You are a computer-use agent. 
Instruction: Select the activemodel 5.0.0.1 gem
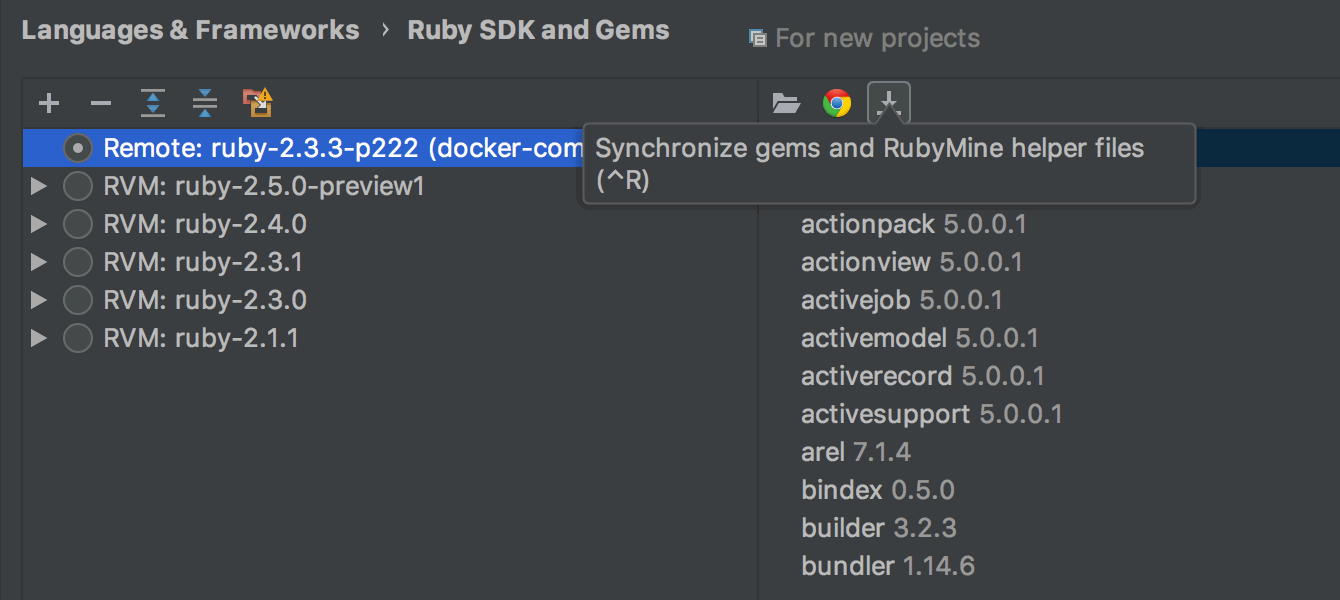pyautogui.click(x=920, y=338)
